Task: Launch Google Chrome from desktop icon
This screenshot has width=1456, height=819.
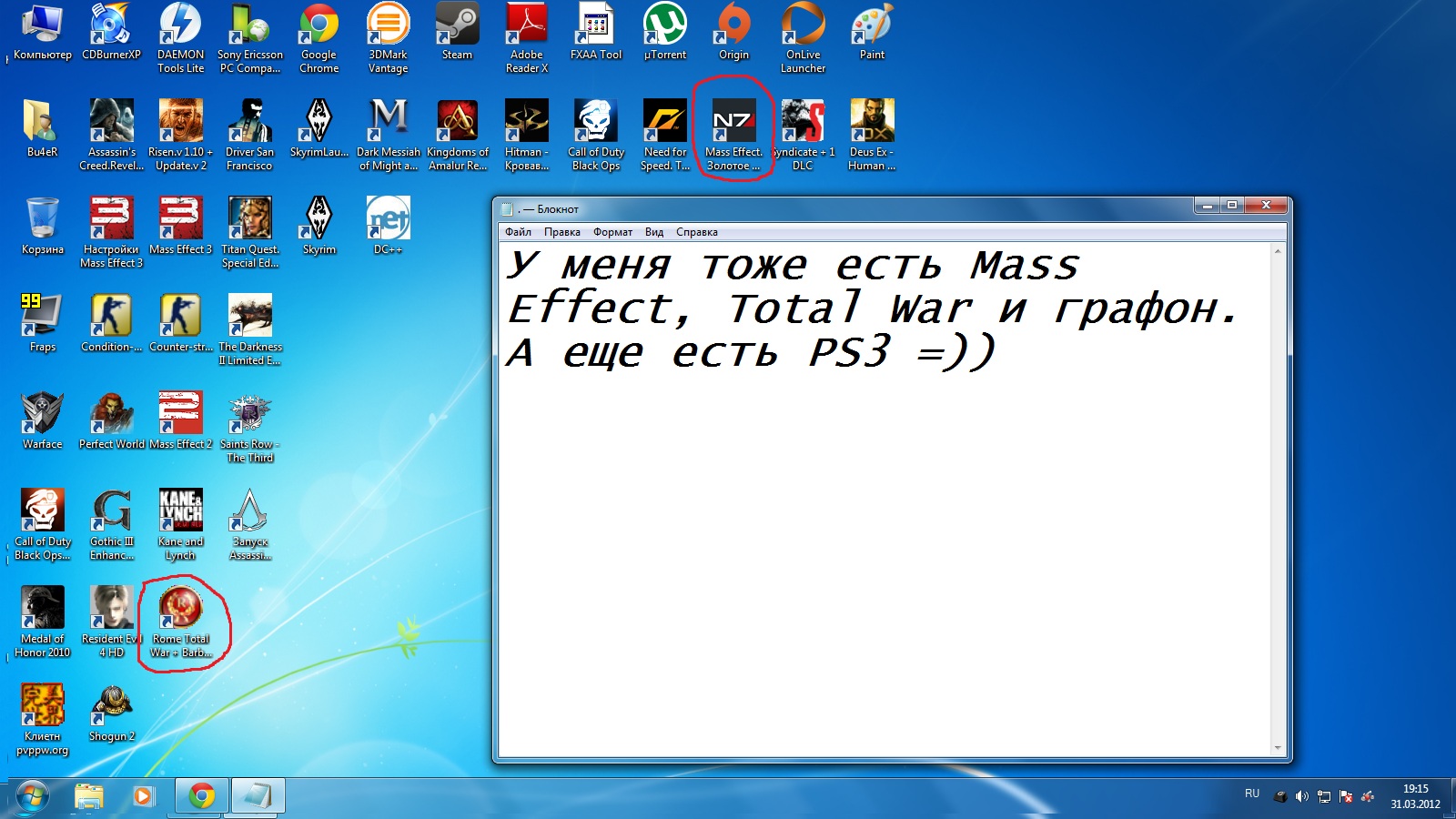Action: [318, 38]
